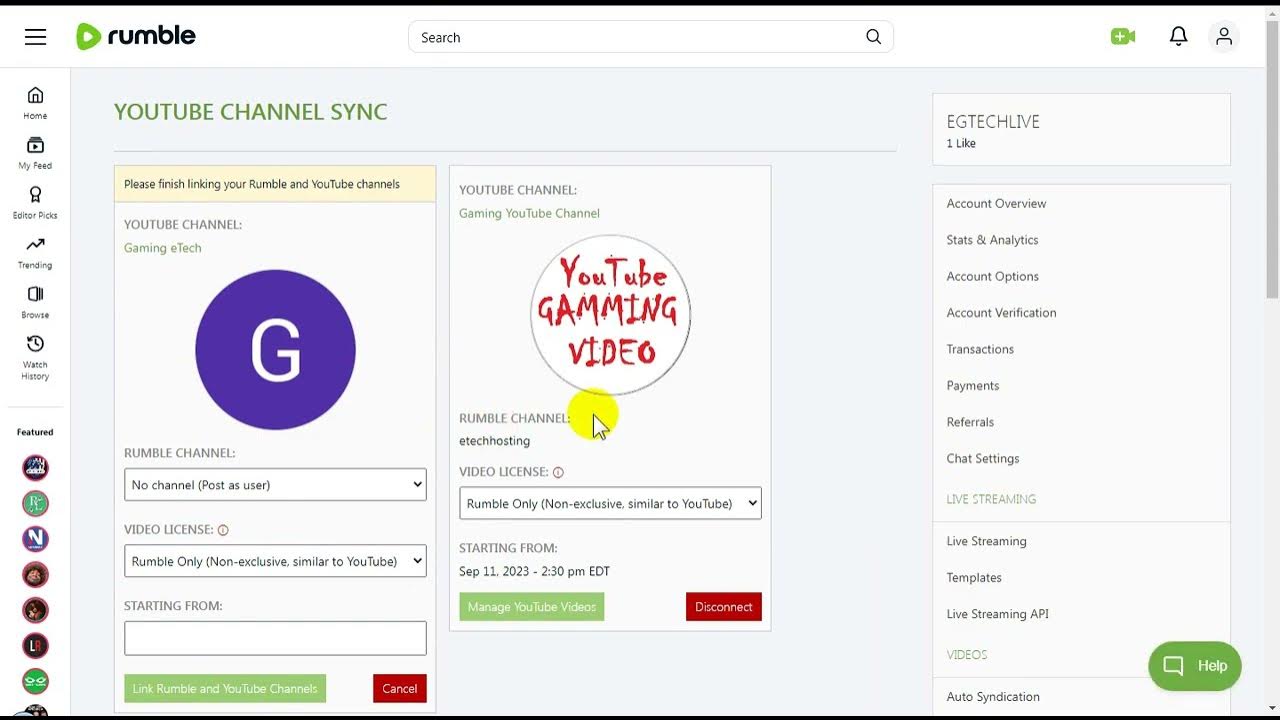The image size is (1280, 720).
Task: Click the green RC featured channel avatar
Action: tap(35, 503)
